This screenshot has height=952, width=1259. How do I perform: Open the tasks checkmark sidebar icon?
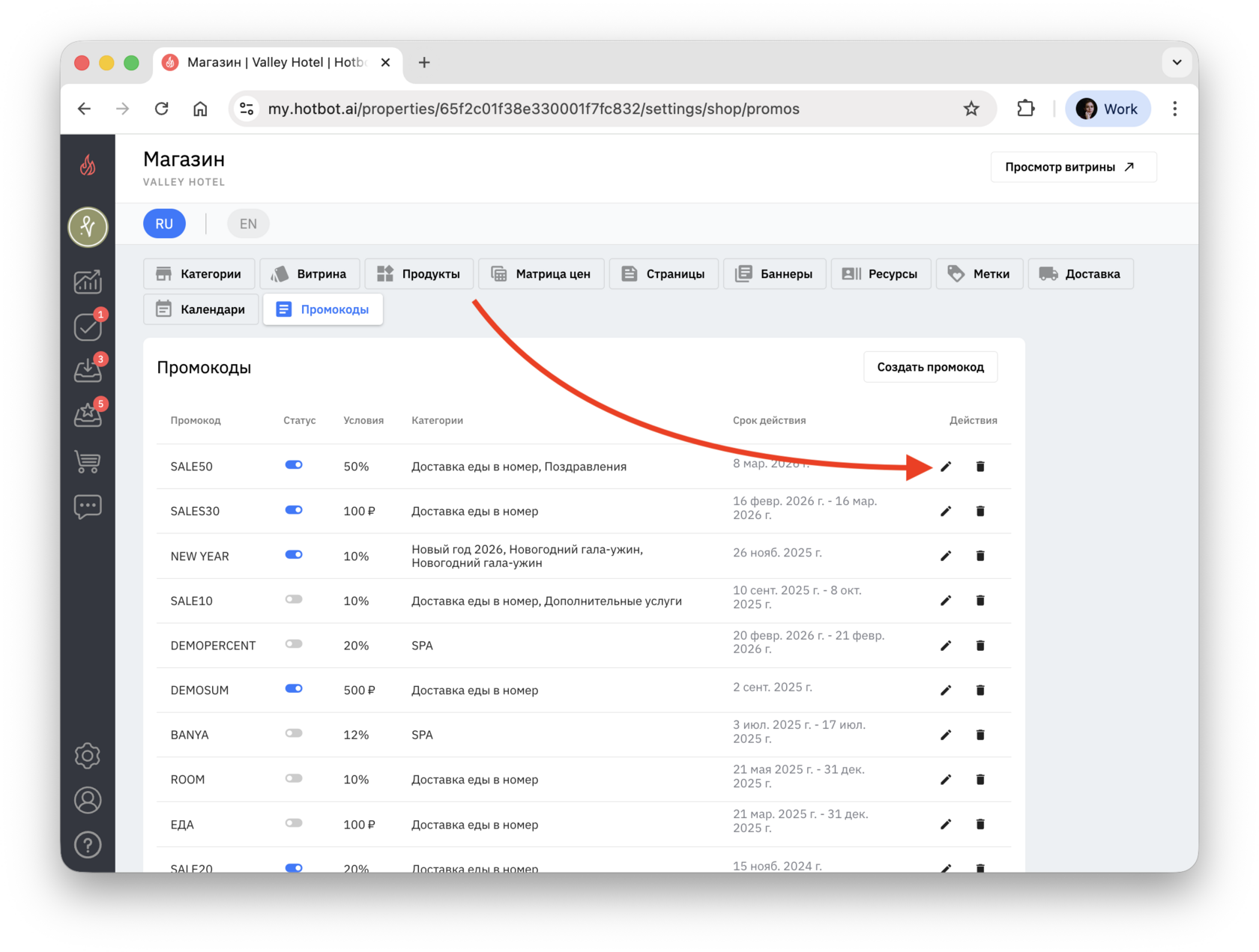[x=88, y=327]
